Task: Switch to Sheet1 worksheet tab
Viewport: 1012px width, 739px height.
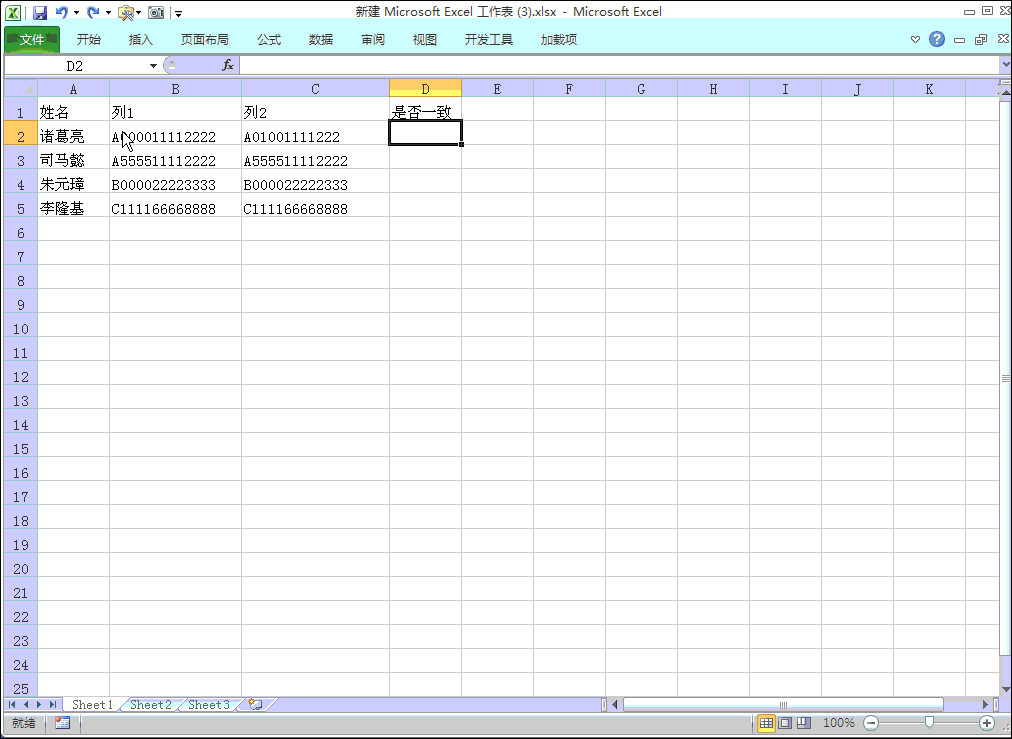Action: pyautogui.click(x=92, y=705)
